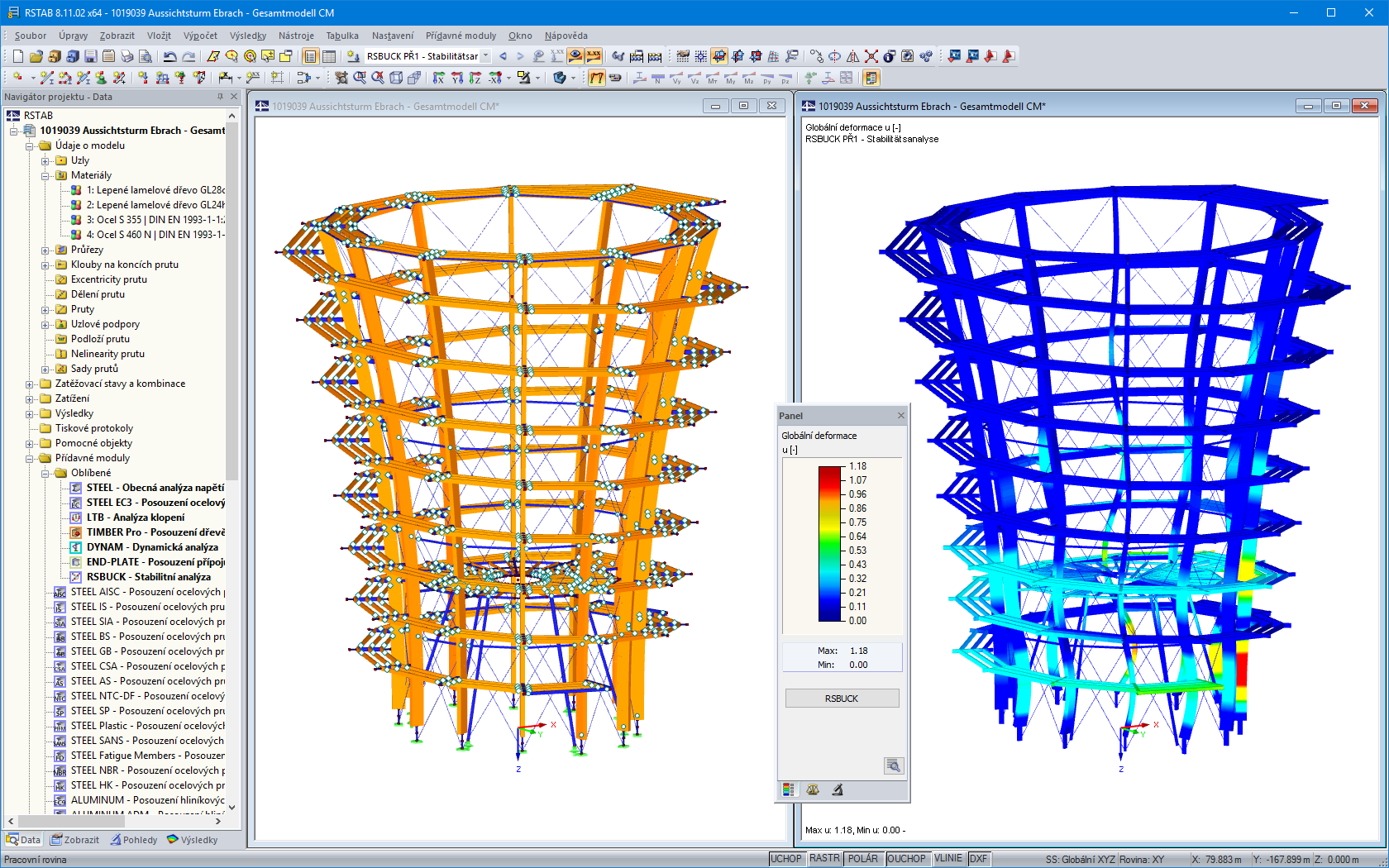Click the RSBUCK button in Panel
Screen dimensions: 1389x868
pos(842,699)
